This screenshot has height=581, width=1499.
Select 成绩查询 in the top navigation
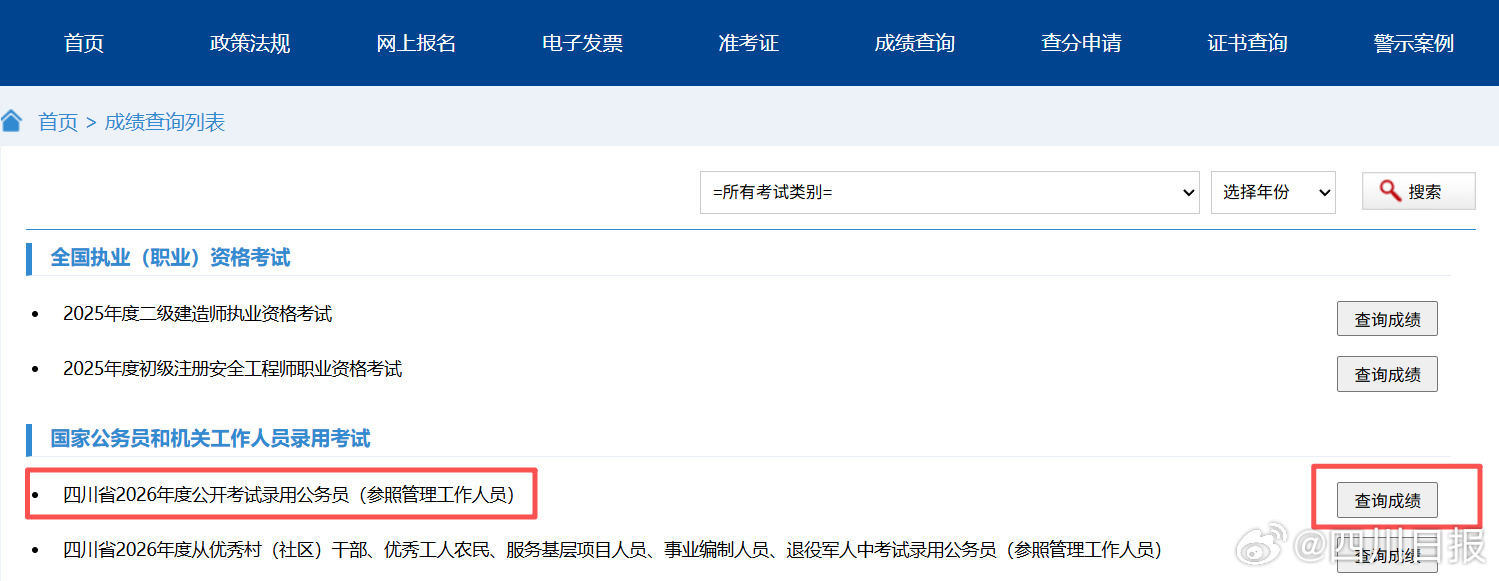point(914,43)
